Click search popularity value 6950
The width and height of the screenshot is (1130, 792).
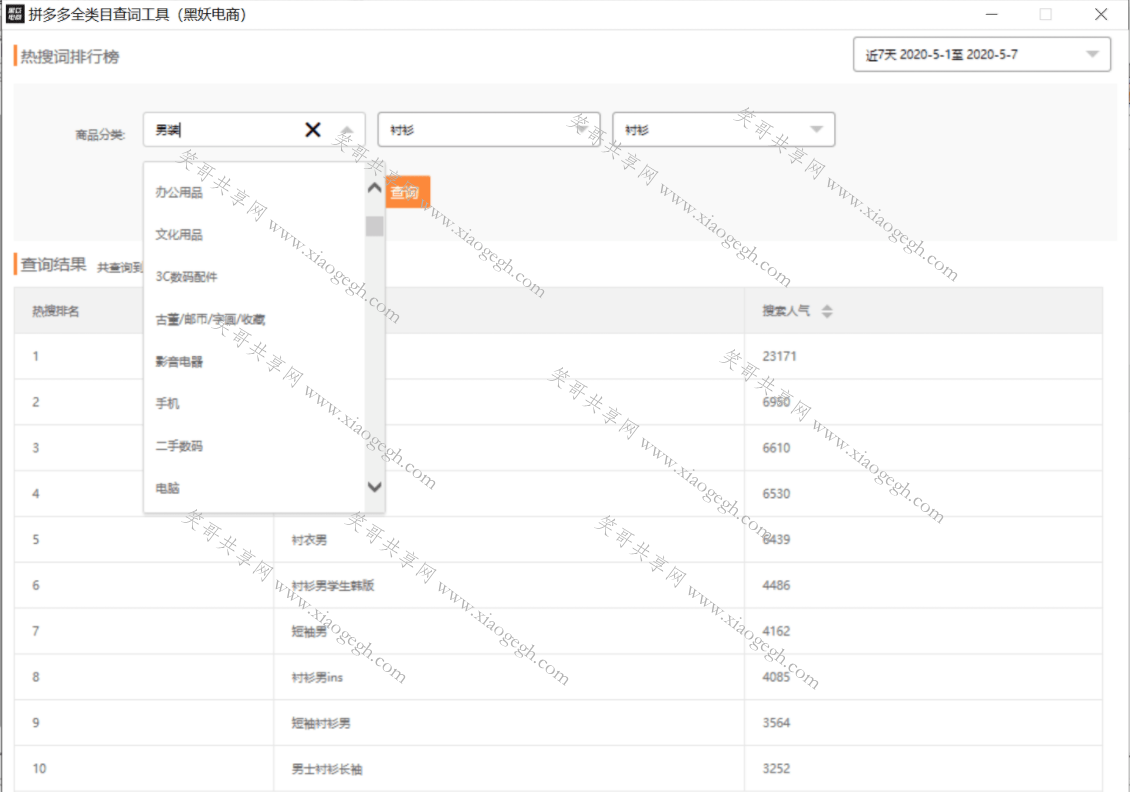pos(777,402)
